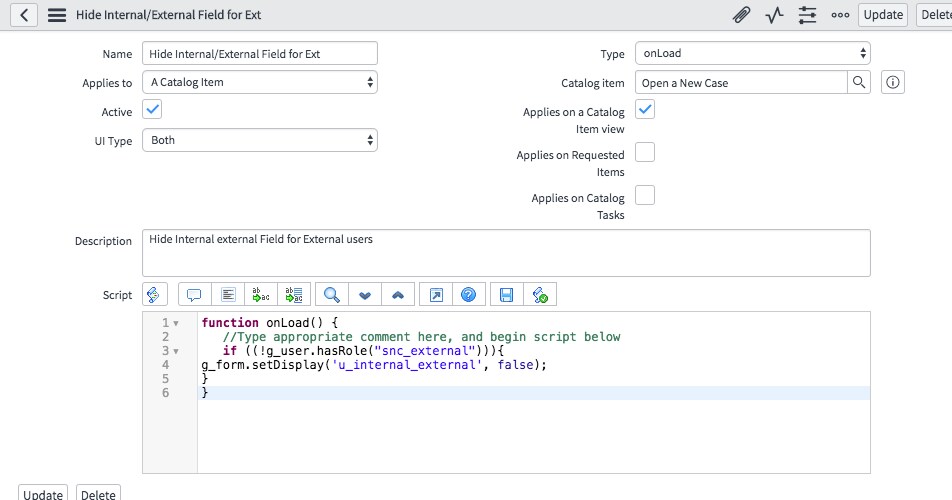Click the highlighted last line of script
The image size is (952, 500).
coord(534,393)
